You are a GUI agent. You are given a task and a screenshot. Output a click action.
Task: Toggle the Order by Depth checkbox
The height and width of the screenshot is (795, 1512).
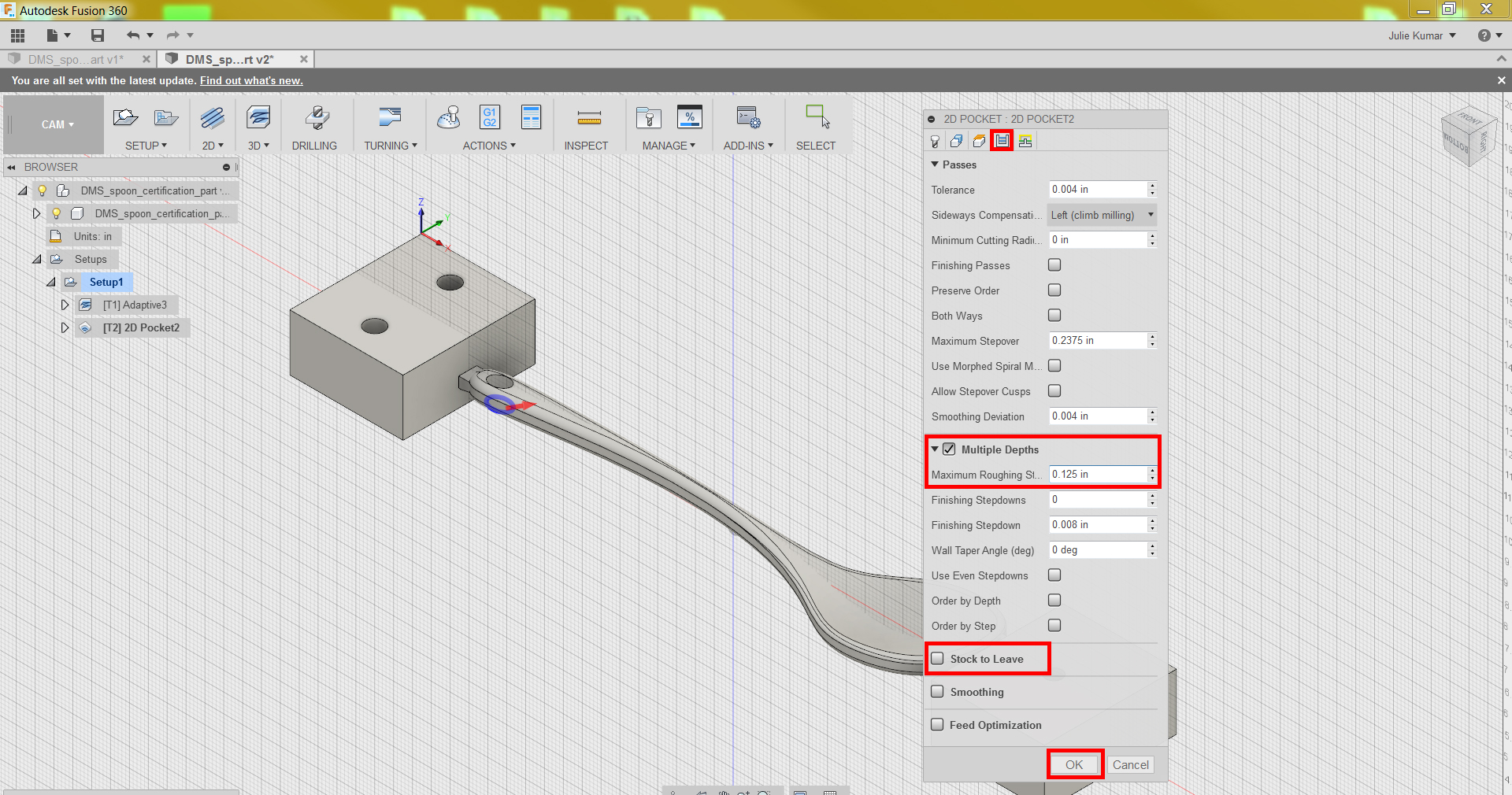1054,601
